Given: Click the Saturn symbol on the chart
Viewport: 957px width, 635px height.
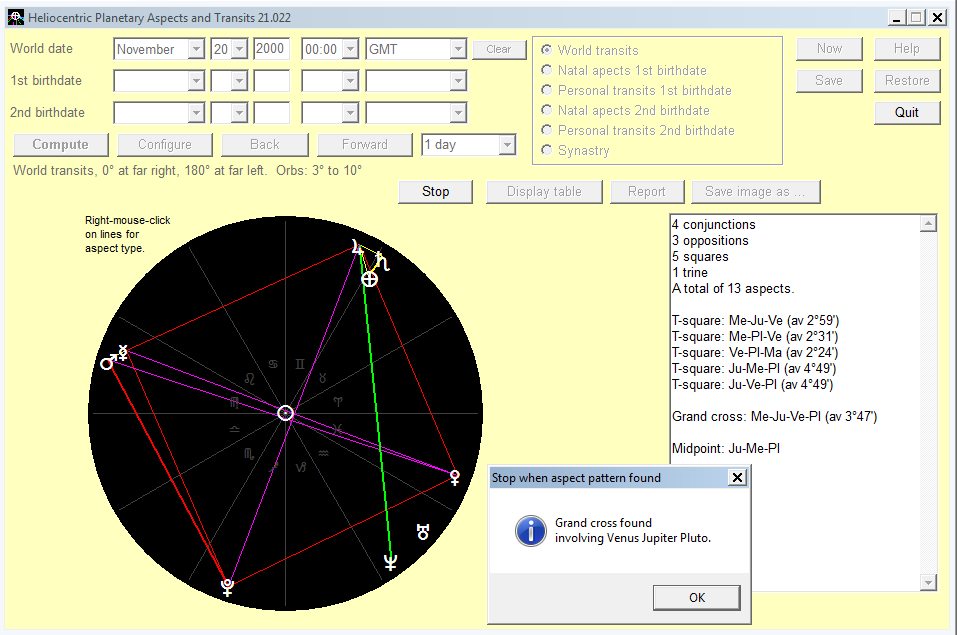Looking at the screenshot, I should (x=382, y=261).
